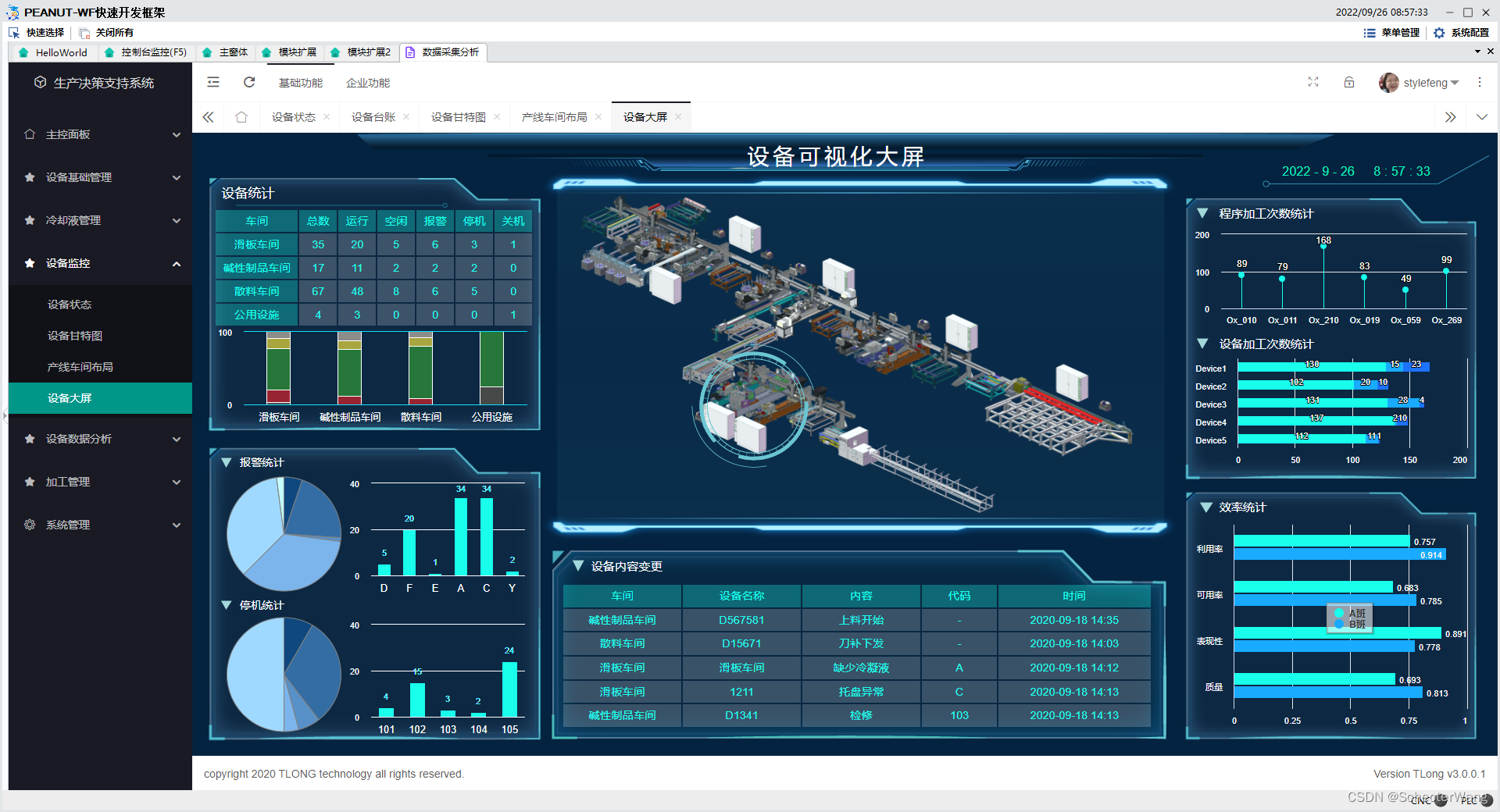
Task: Enter fullscreen using the expand arrows icon
Action: point(1313,82)
